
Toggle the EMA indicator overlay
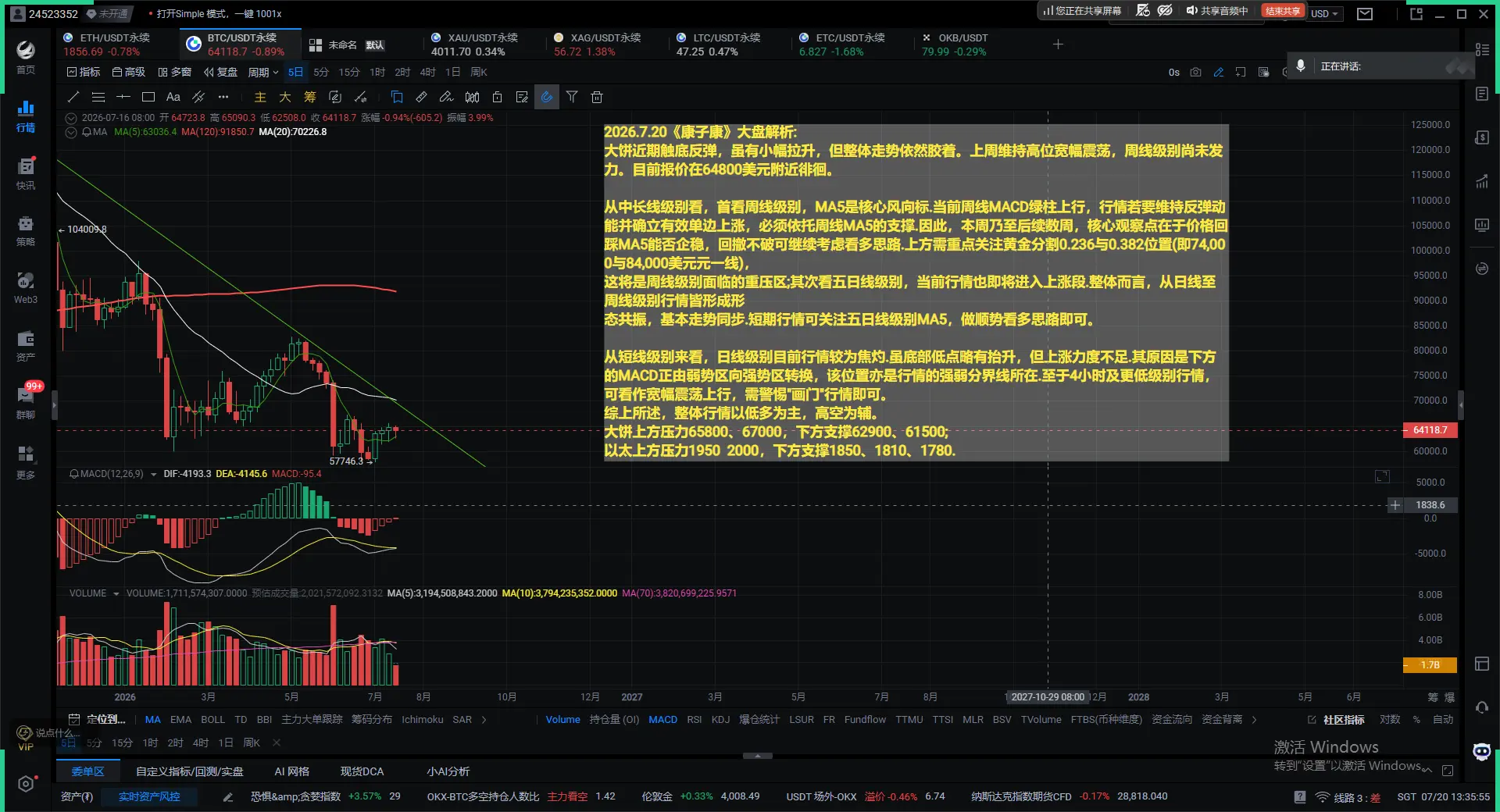tap(180, 720)
